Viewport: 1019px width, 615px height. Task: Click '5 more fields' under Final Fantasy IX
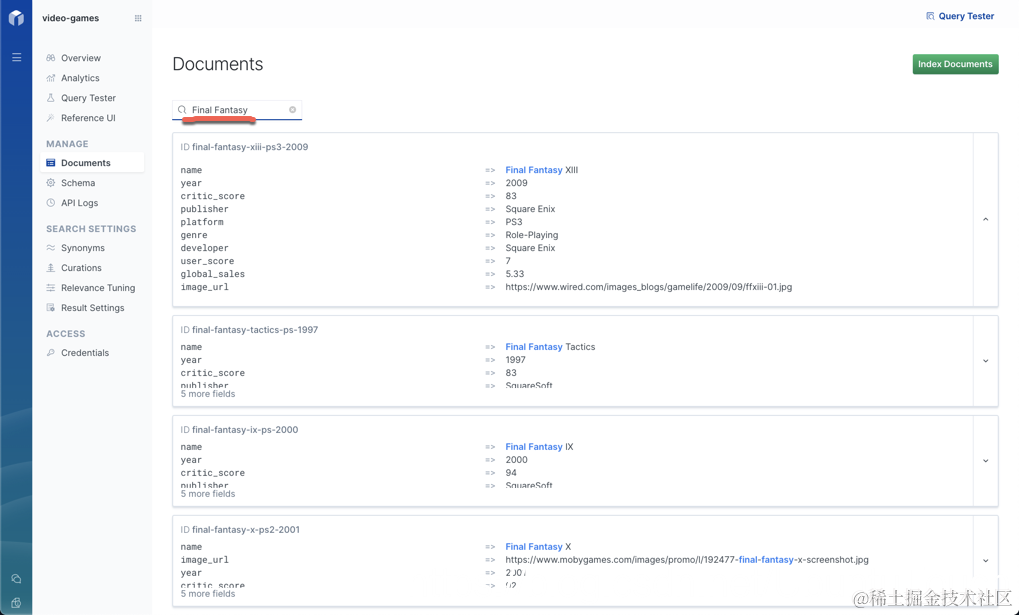pos(208,494)
